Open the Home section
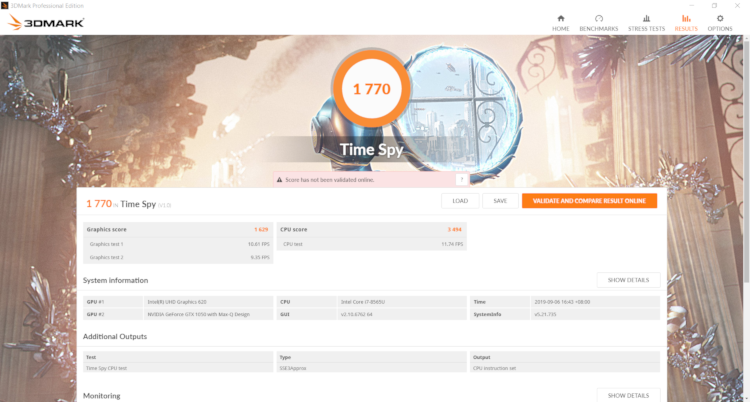 (x=561, y=23)
